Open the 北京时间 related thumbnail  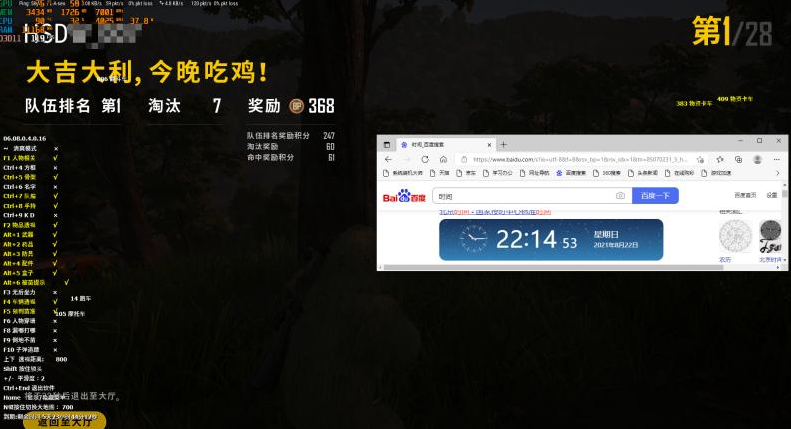click(x=770, y=236)
